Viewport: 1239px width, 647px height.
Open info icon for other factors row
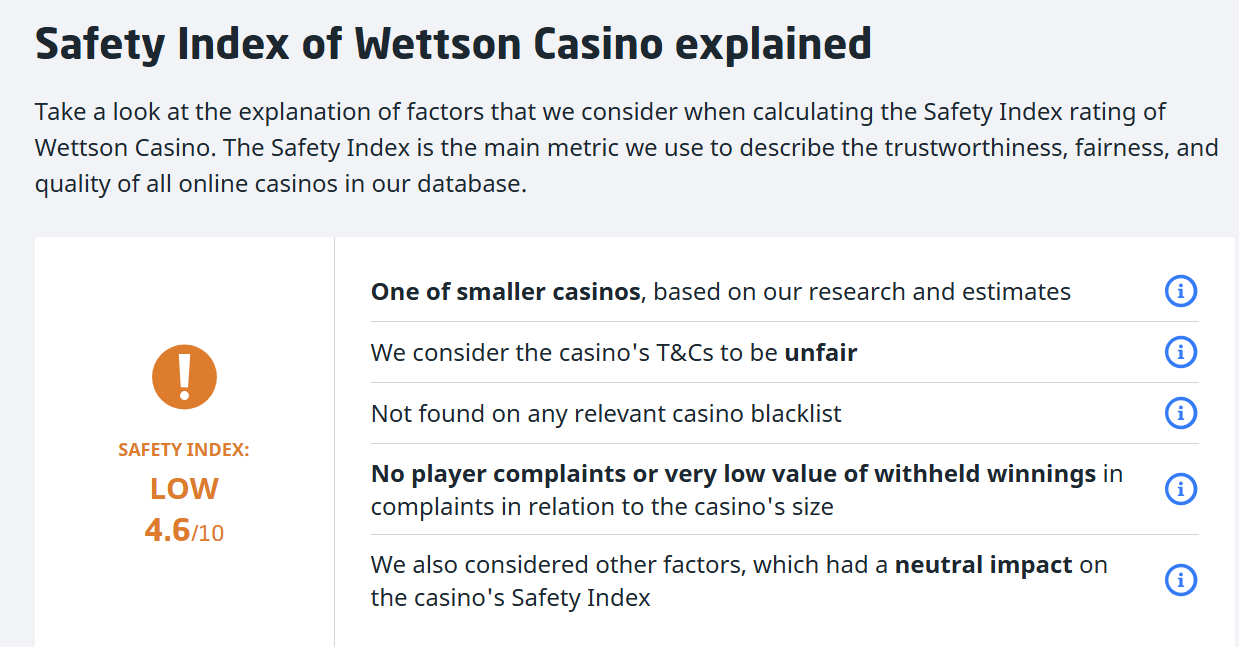tap(1180, 580)
